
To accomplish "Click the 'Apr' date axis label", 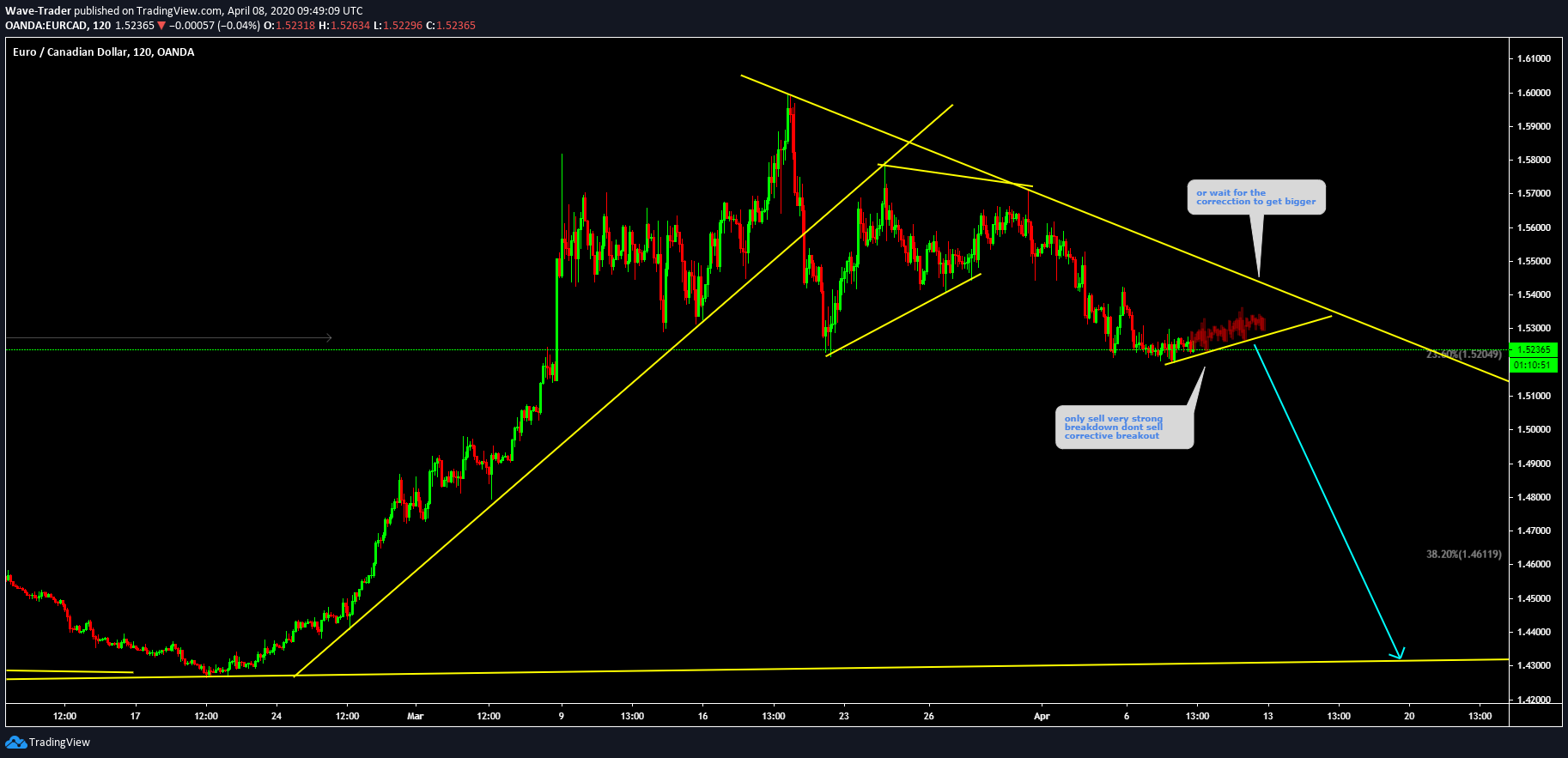I will [x=1042, y=716].
